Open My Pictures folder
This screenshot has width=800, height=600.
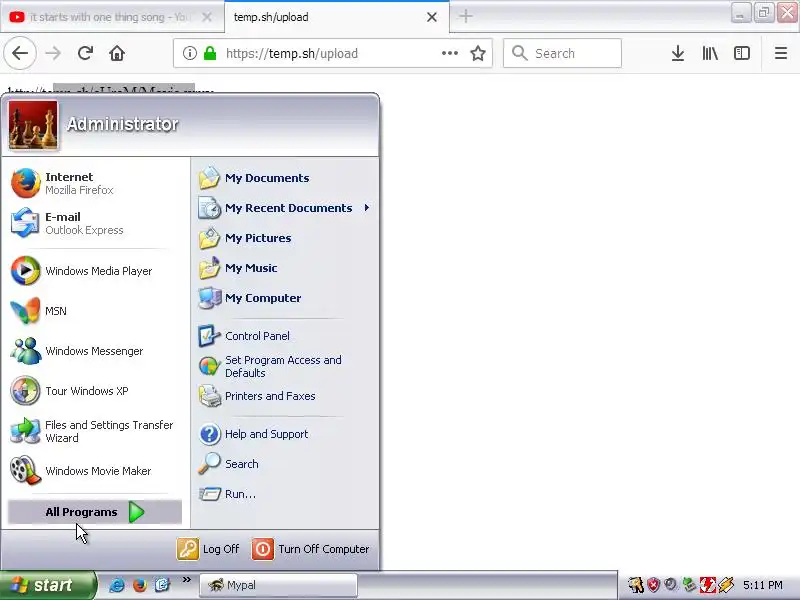coord(285,238)
